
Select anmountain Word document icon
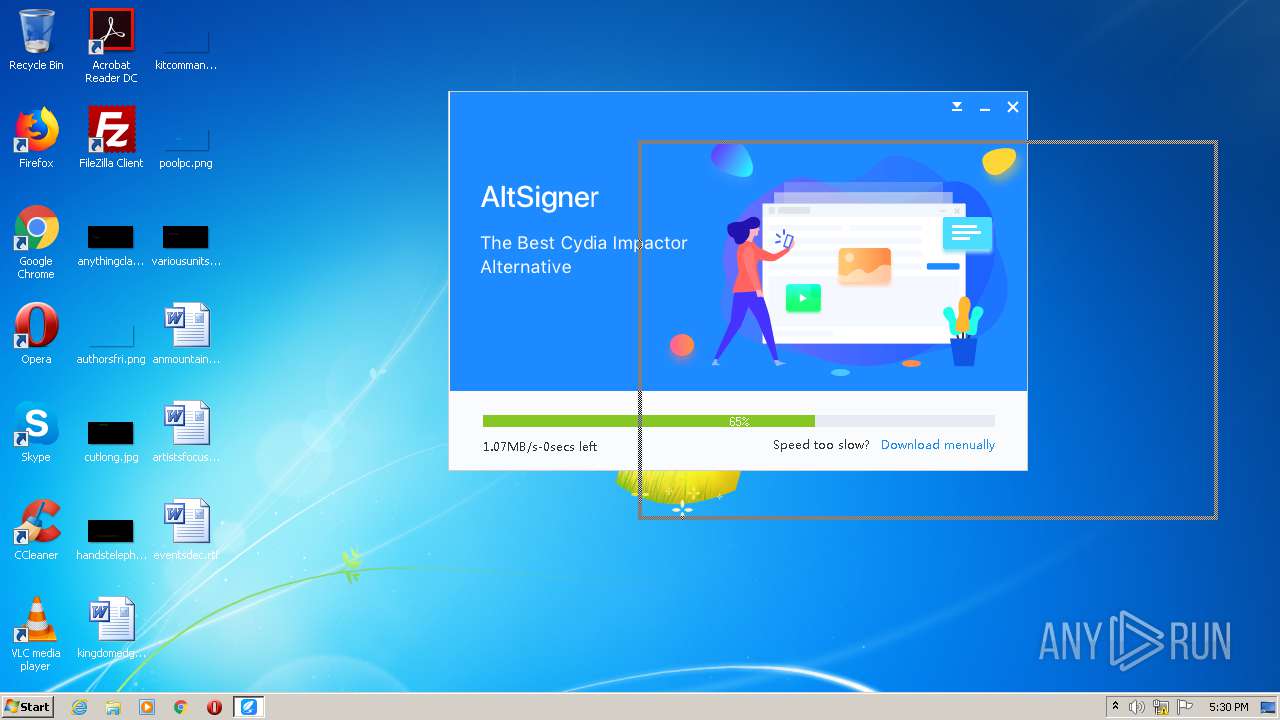tap(186, 334)
